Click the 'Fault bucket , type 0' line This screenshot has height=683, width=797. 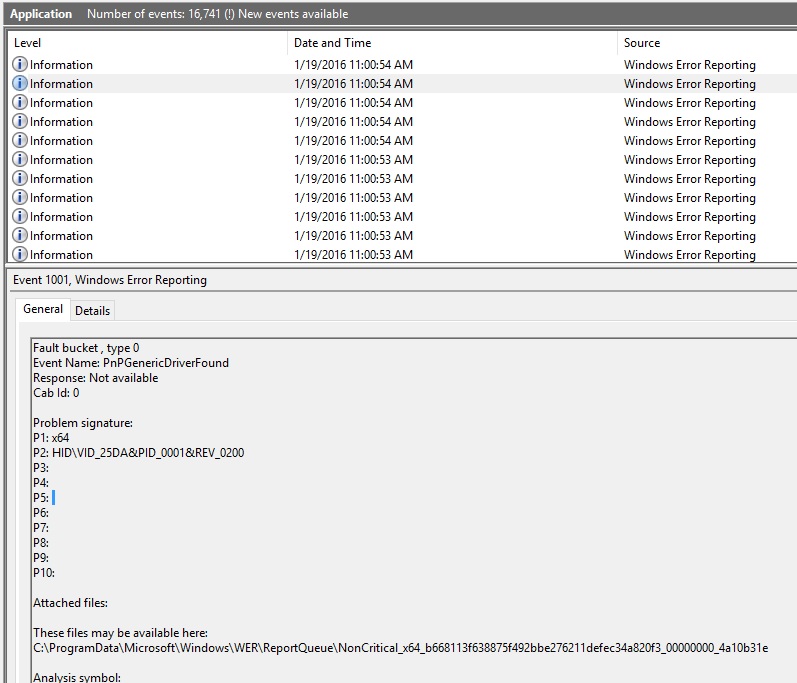86,348
